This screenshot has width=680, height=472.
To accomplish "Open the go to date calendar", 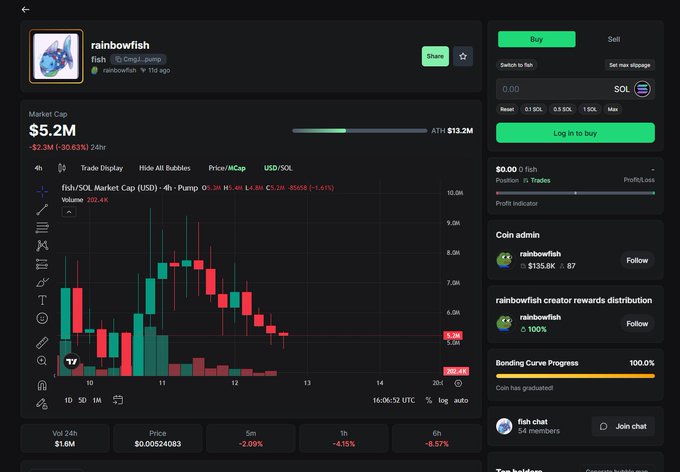I will pyautogui.click(x=118, y=400).
